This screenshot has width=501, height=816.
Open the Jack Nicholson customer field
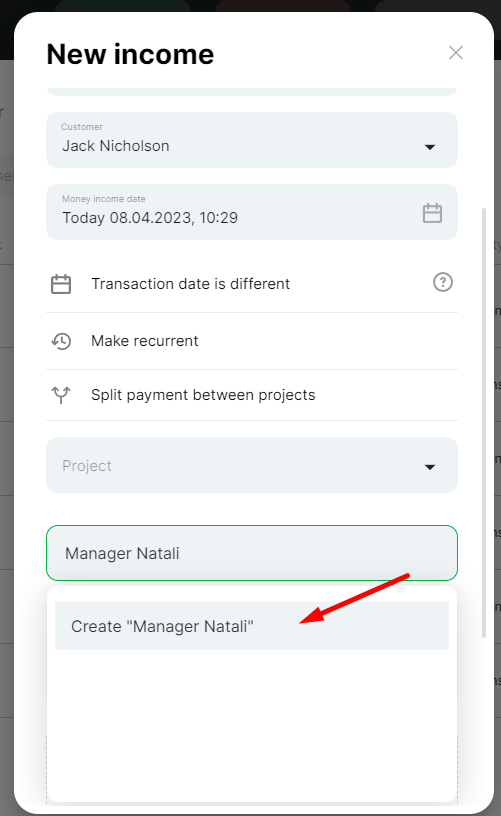tap(252, 140)
